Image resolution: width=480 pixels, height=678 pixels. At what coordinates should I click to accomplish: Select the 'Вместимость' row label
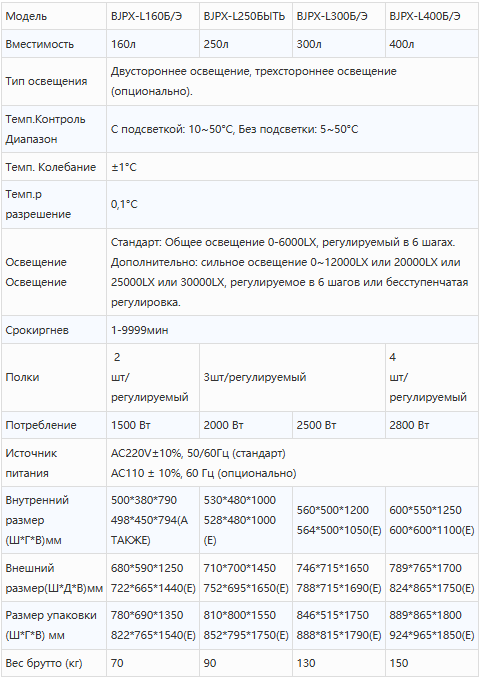pos(39,44)
